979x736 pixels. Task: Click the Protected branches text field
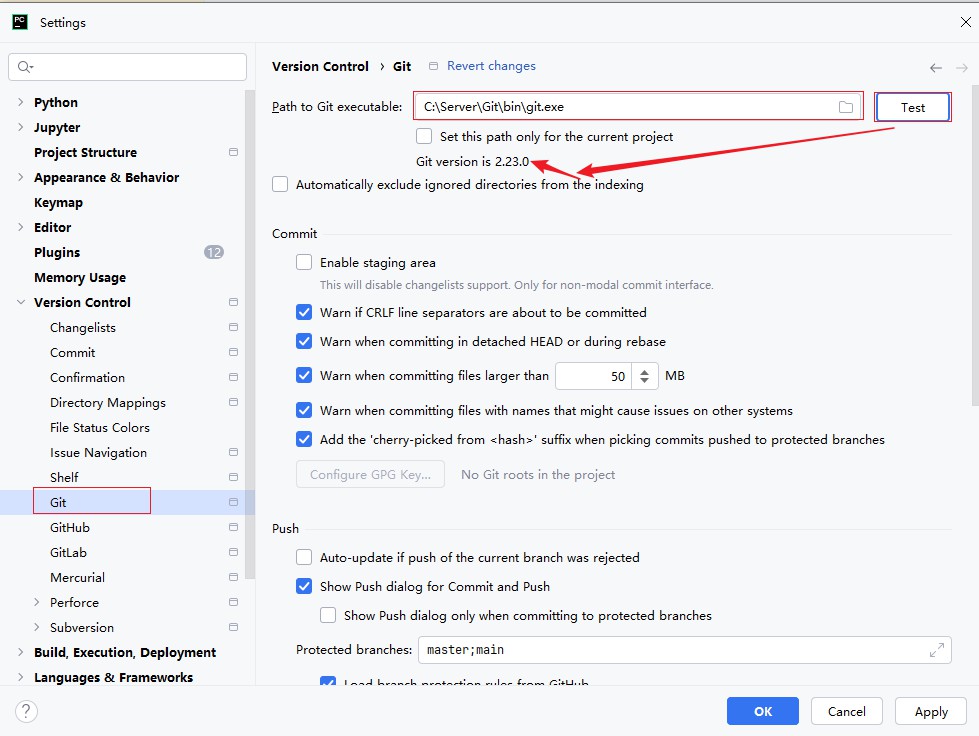click(x=684, y=650)
